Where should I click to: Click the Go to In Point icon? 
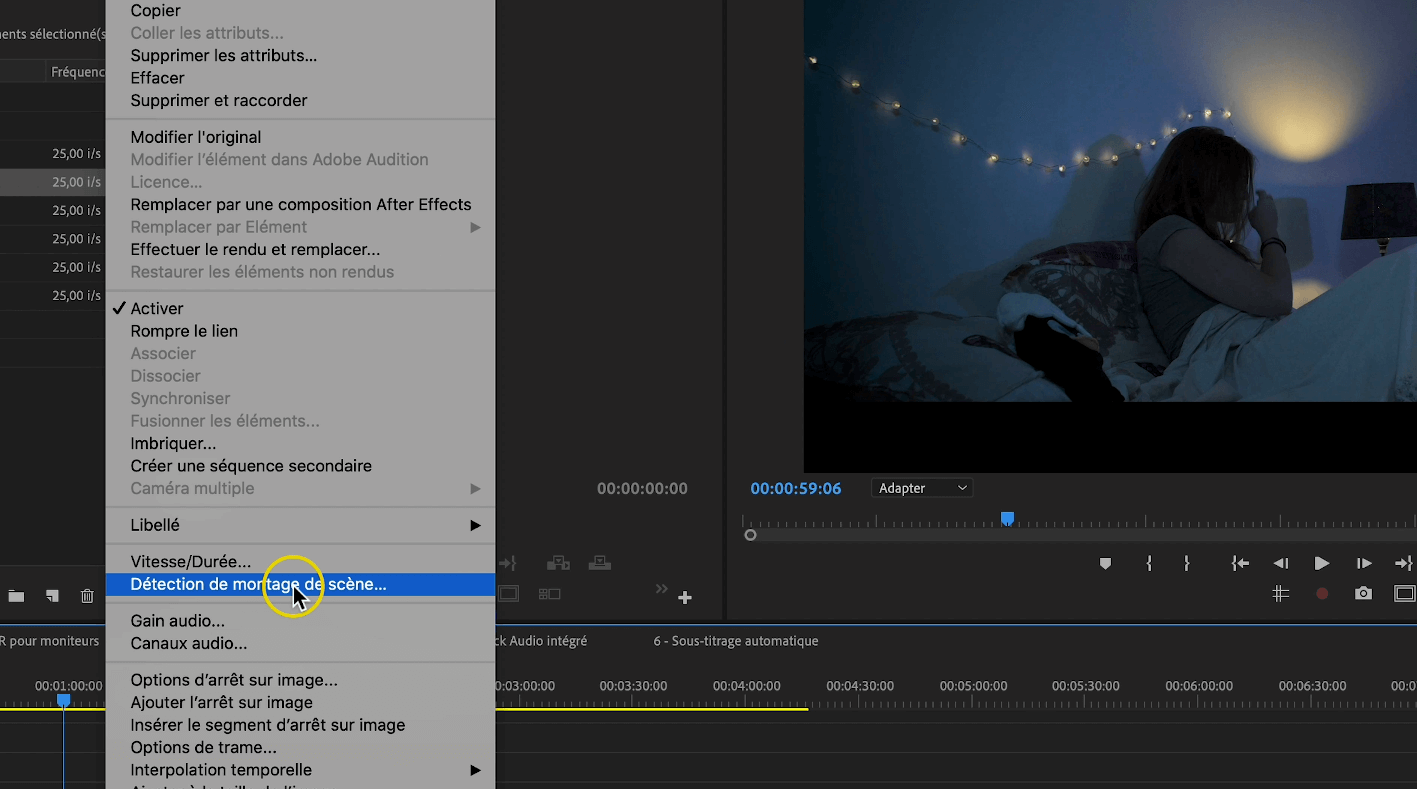coord(1239,563)
